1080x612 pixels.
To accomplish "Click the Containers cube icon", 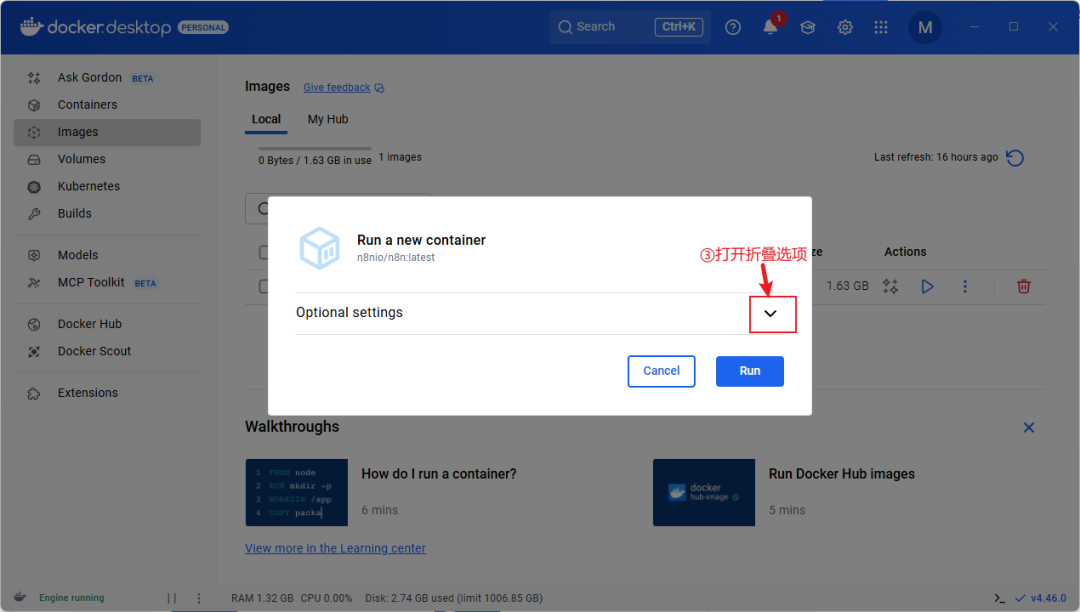I will point(34,105).
